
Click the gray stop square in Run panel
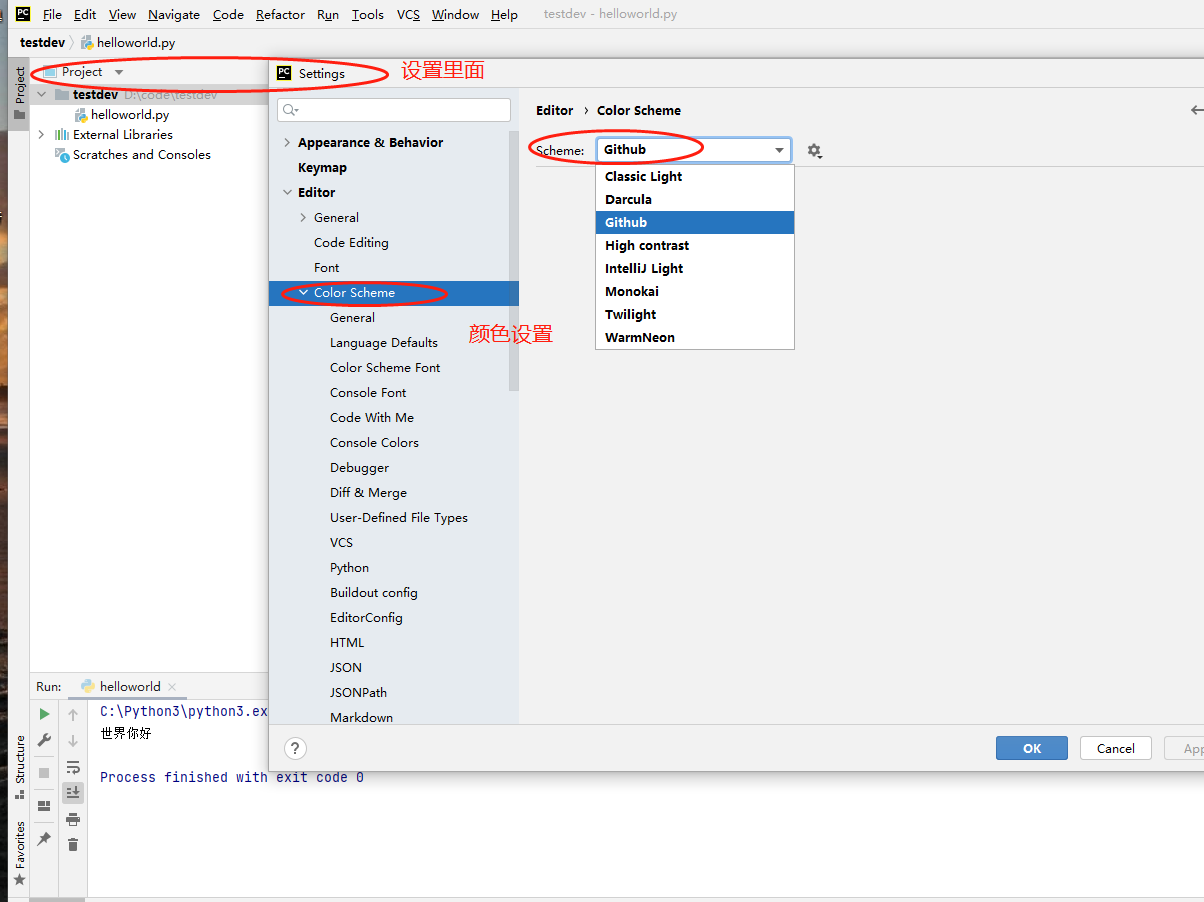(x=44, y=773)
